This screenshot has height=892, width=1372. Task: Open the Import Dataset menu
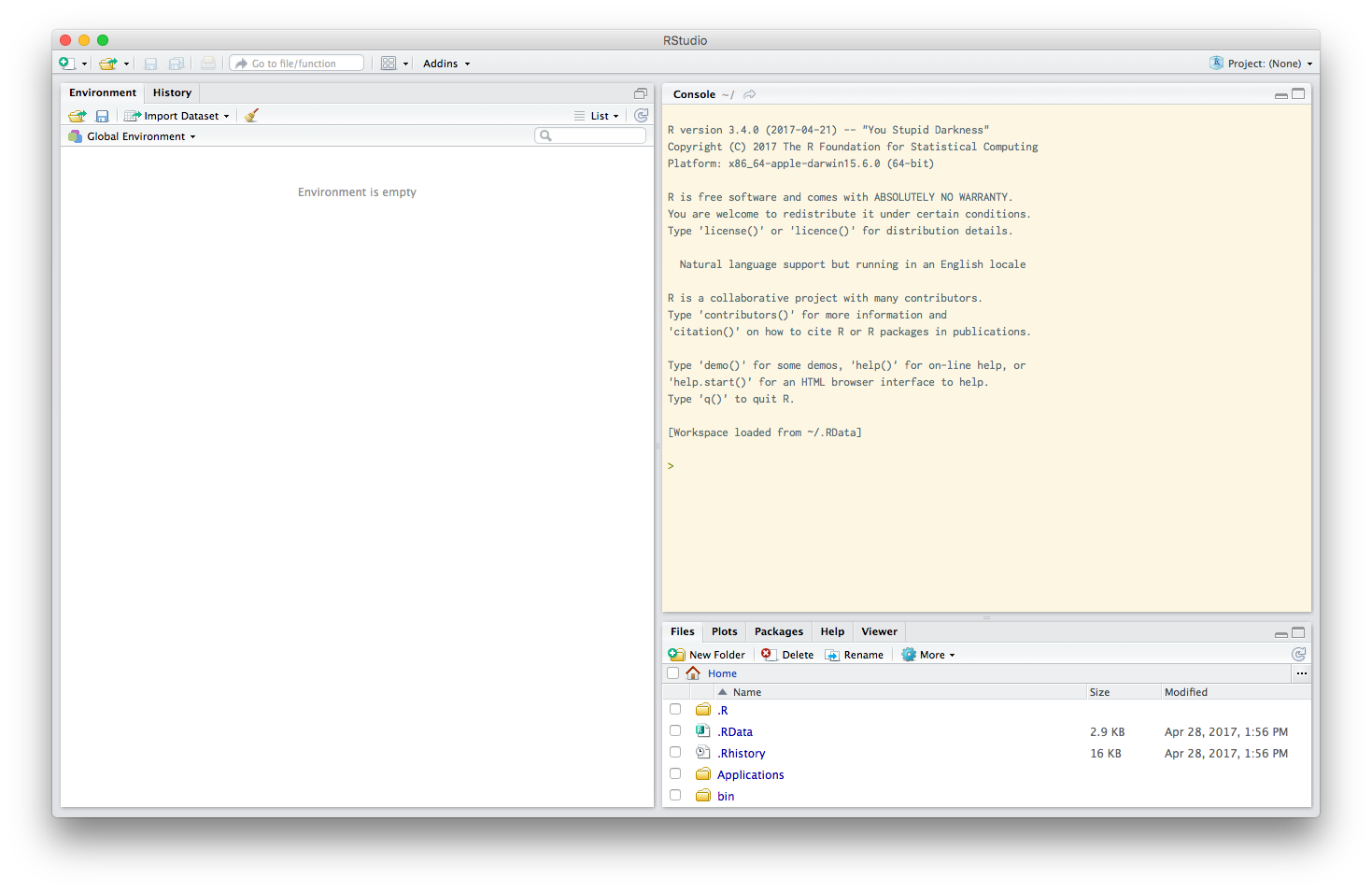pos(177,116)
